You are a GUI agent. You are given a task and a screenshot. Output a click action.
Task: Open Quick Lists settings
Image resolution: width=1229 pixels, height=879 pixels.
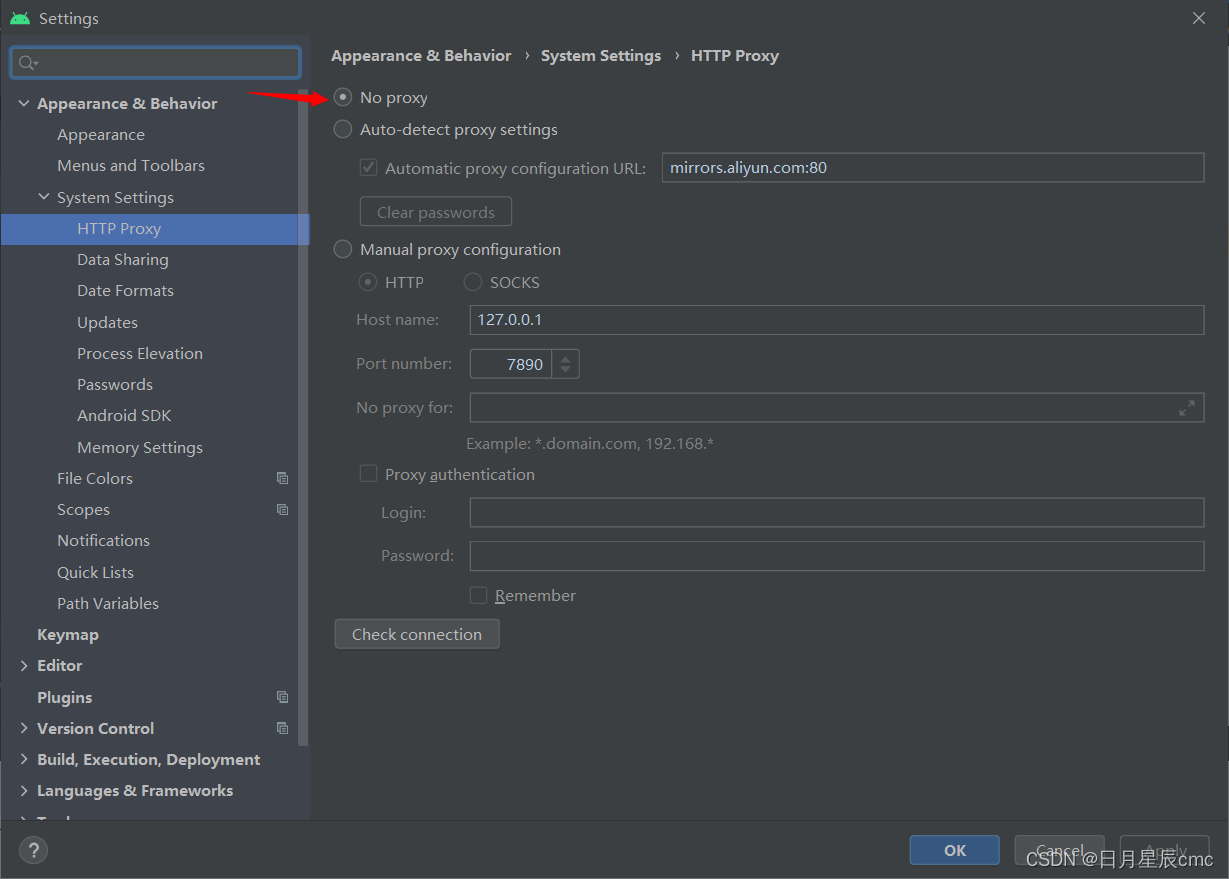coord(96,572)
